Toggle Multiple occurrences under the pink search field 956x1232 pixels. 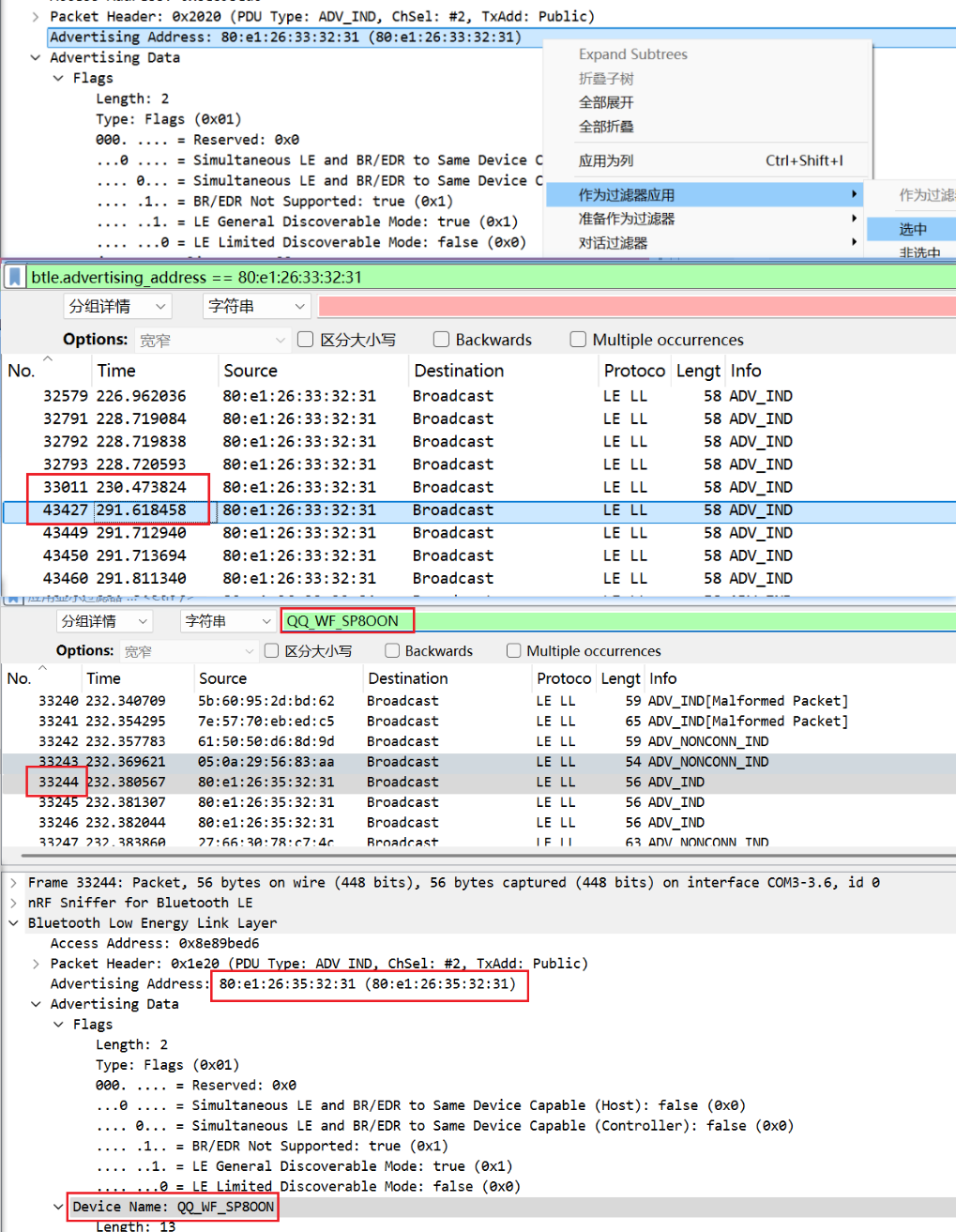pyautogui.click(x=578, y=340)
